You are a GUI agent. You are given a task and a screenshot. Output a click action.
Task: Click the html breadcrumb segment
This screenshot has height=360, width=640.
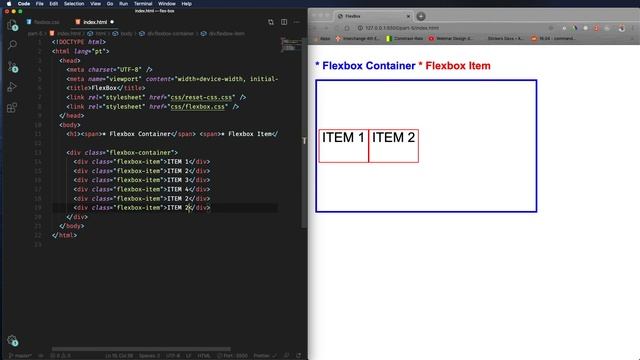pos(97,33)
